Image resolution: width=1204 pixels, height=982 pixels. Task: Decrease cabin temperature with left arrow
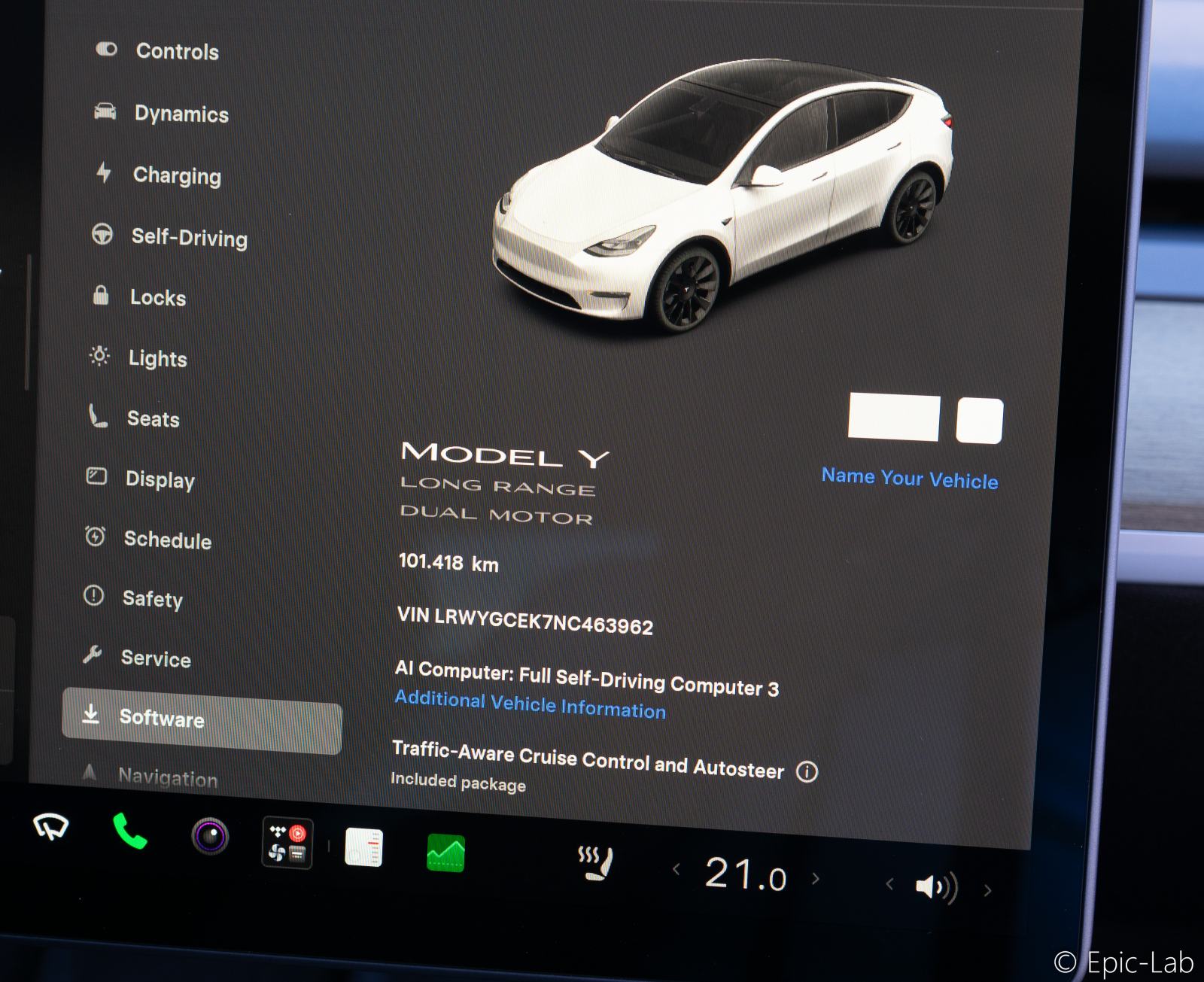tap(676, 869)
